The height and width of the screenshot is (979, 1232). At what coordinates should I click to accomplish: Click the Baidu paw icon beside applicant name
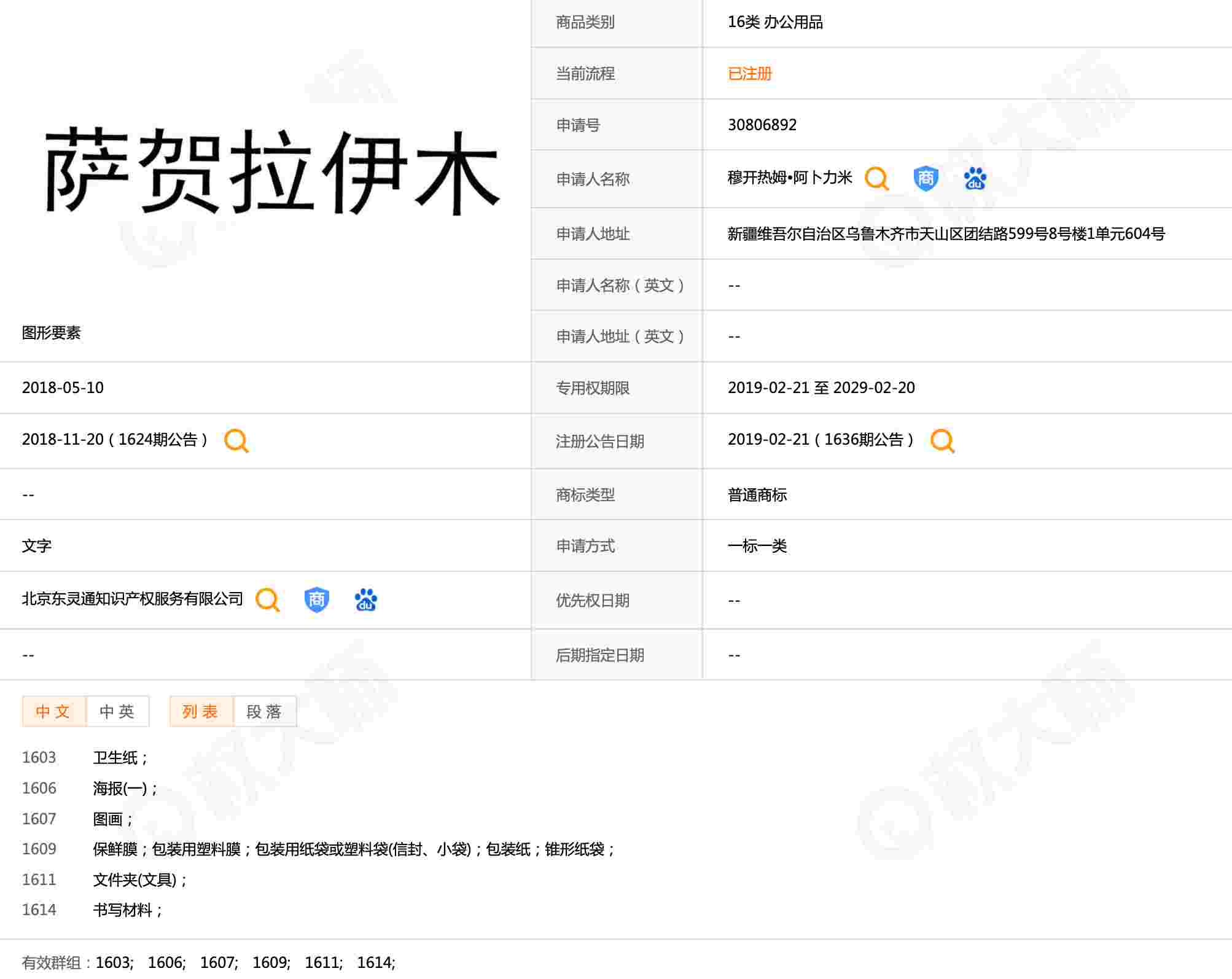point(975,179)
